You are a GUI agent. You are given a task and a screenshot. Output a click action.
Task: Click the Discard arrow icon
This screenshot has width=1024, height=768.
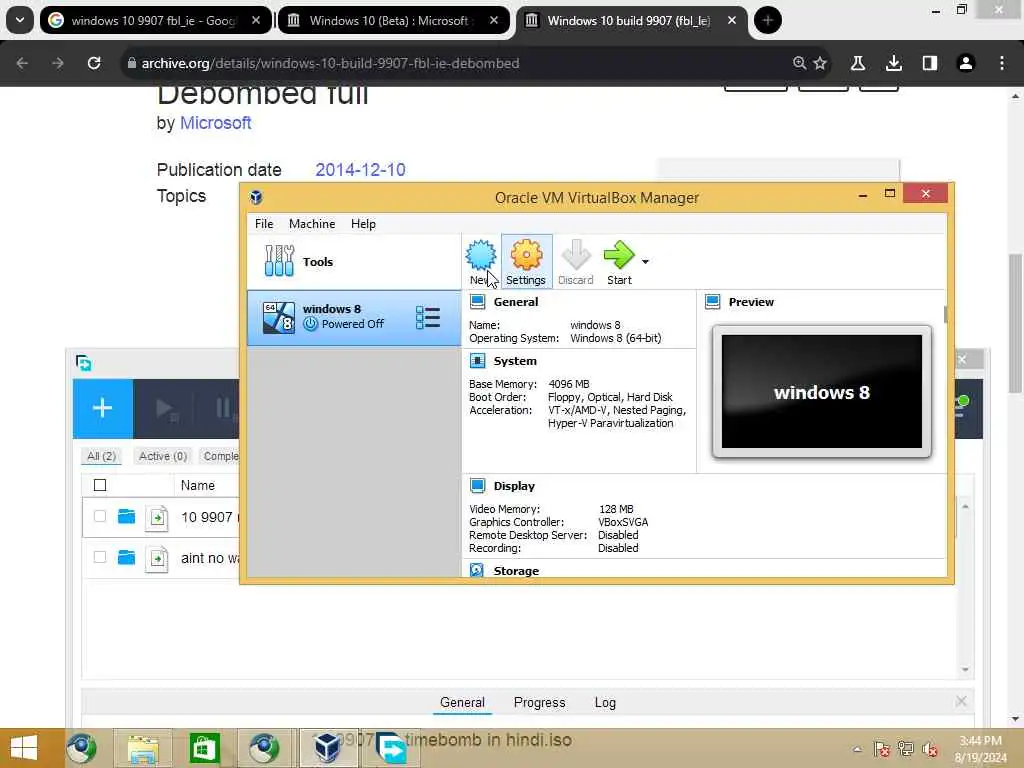pyautogui.click(x=576, y=255)
